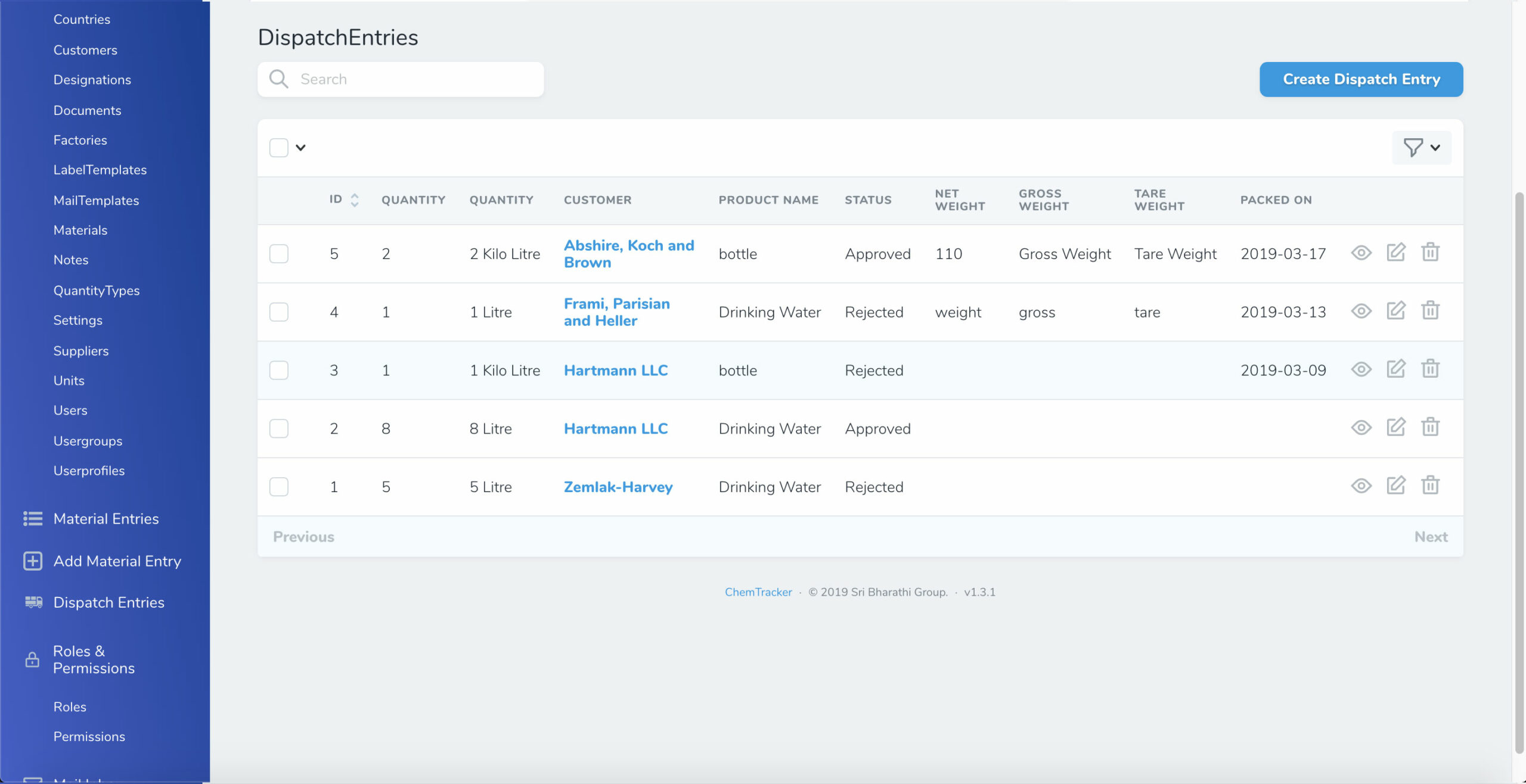The height and width of the screenshot is (784, 1526).
Task: Edit the Hartmann LLC entry 2
Action: tap(1395, 427)
